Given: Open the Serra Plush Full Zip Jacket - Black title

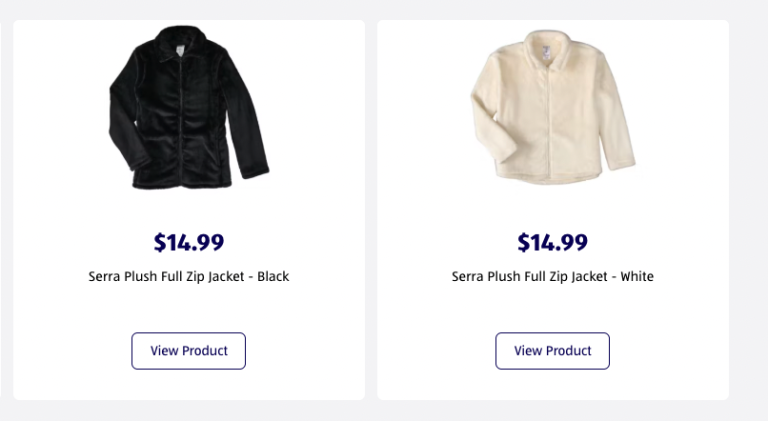Looking at the screenshot, I should coord(189,277).
